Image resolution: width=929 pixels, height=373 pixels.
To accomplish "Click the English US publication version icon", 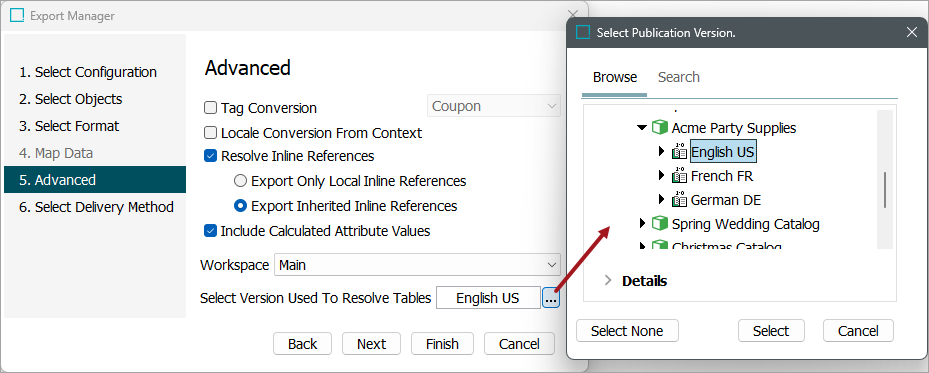I will tap(679, 152).
